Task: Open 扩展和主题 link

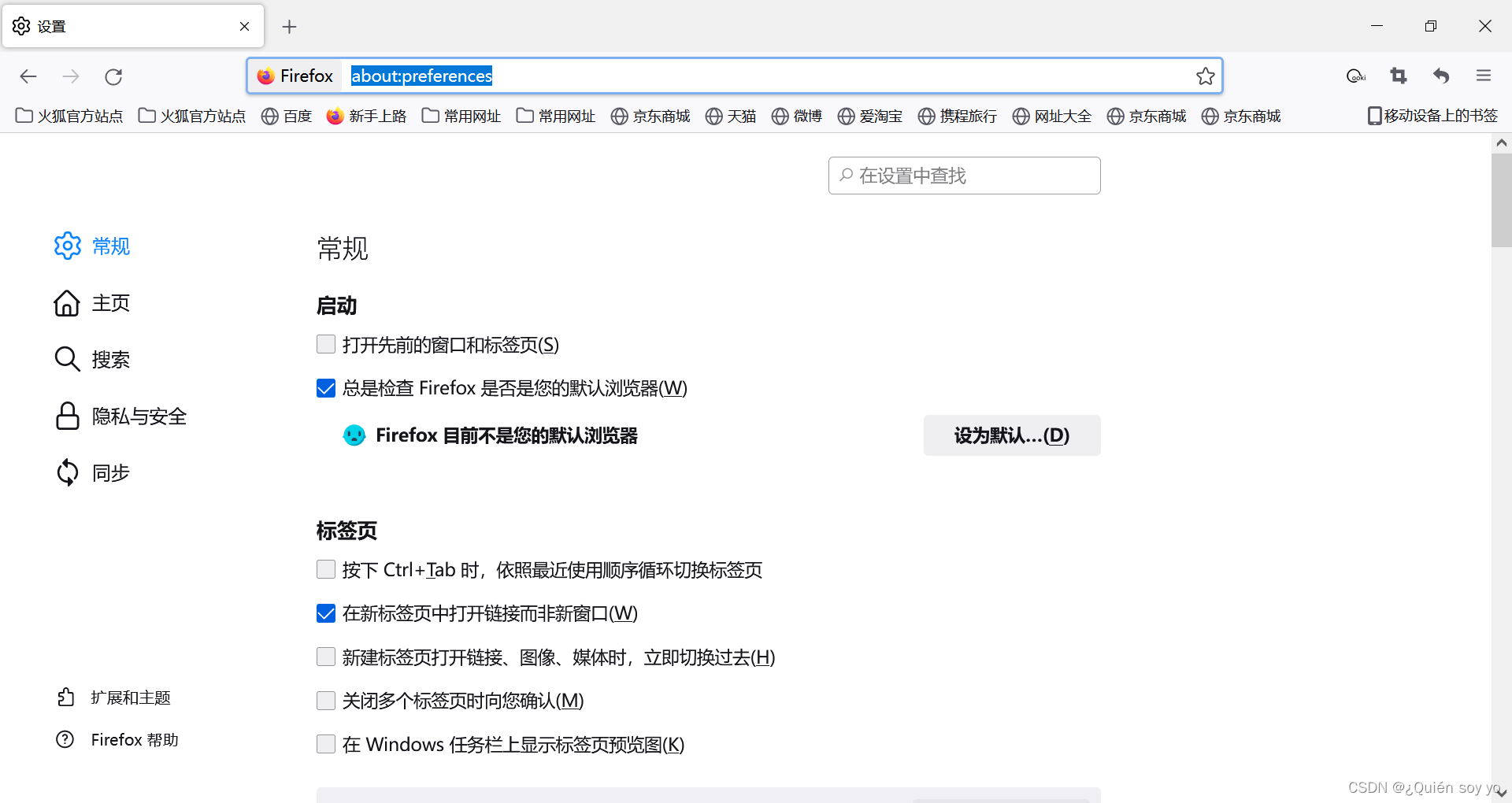Action: tap(114, 698)
